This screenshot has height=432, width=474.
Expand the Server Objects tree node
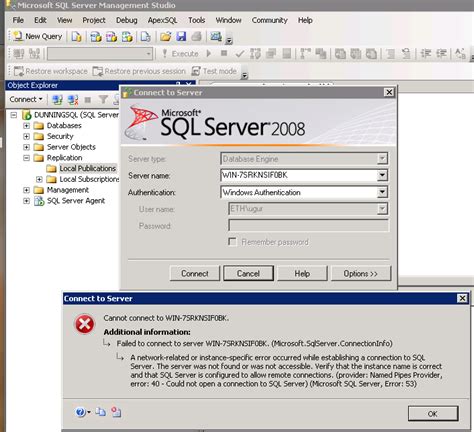tap(26, 147)
